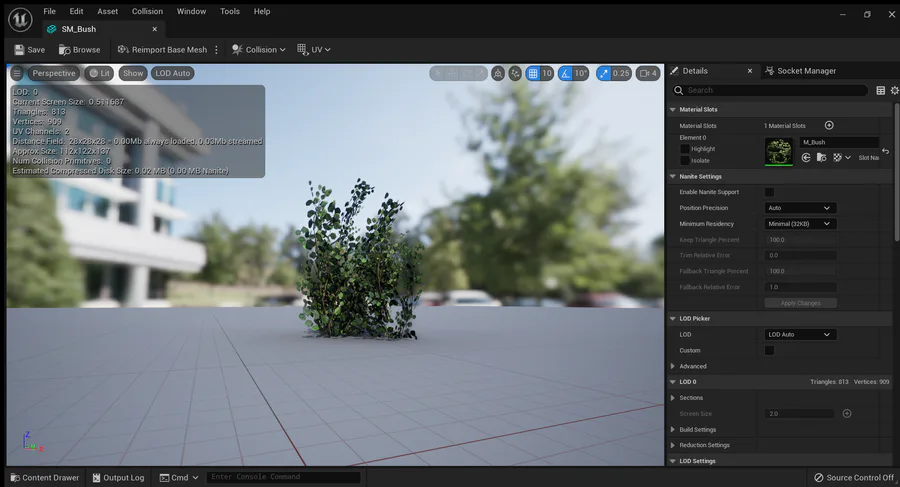Open the Cmd console type dropdown
The width and height of the screenshot is (900, 487).
[179, 478]
